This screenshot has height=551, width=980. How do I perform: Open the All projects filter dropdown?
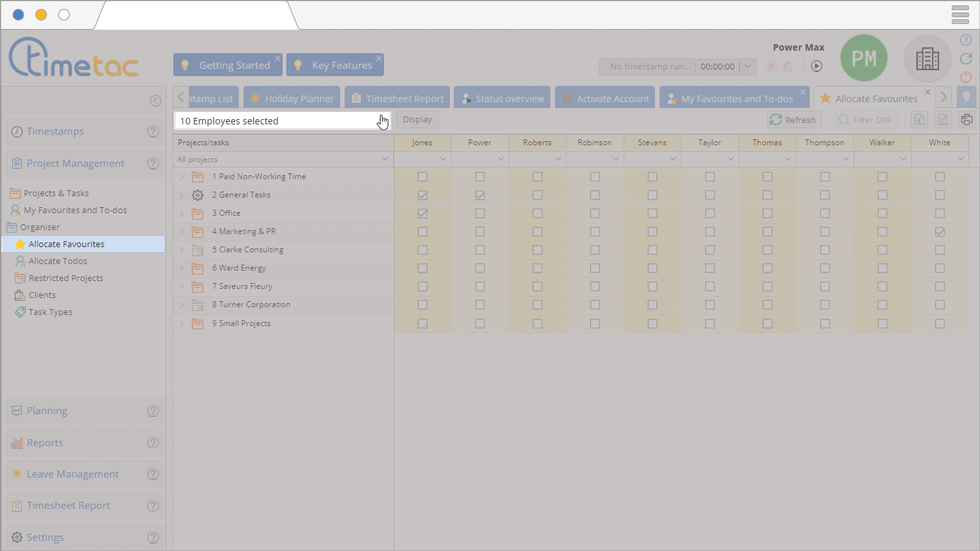[385, 159]
